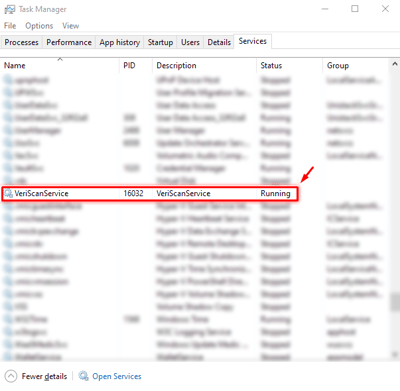Sort by Status column header
The width and height of the screenshot is (400, 391).
[x=289, y=65]
